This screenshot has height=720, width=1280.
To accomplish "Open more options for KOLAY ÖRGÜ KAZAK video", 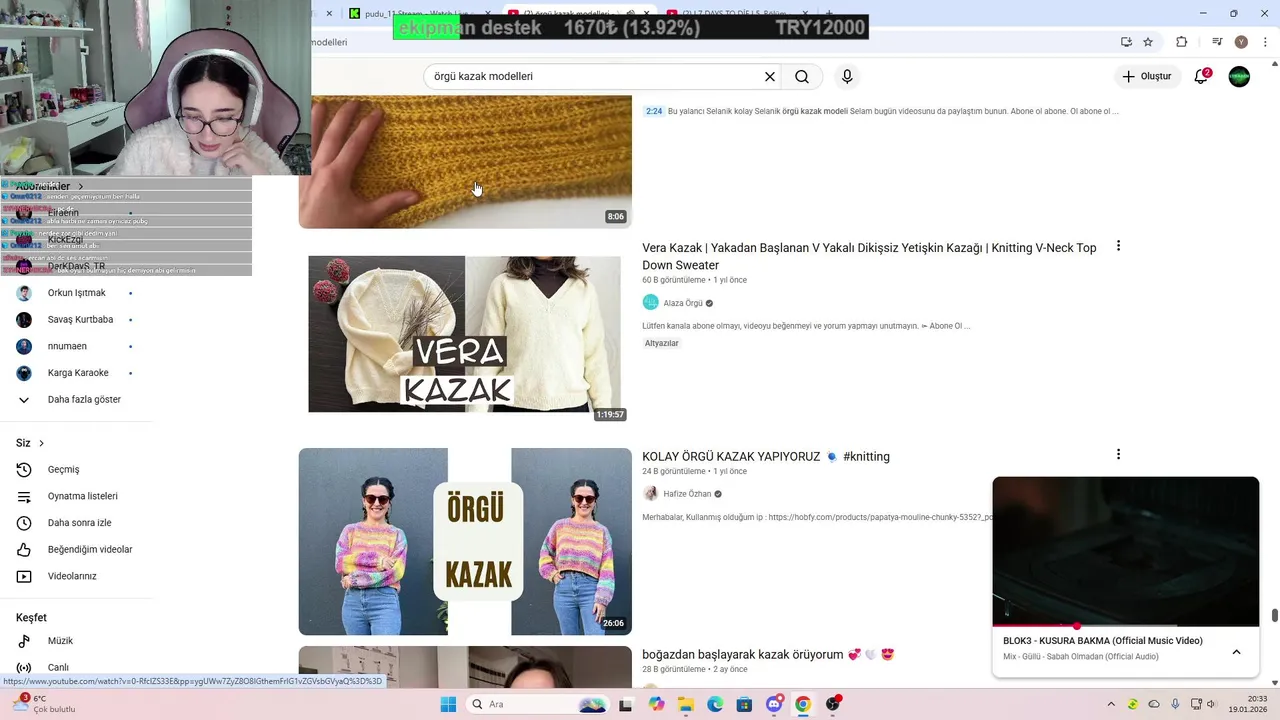I will [x=1118, y=454].
